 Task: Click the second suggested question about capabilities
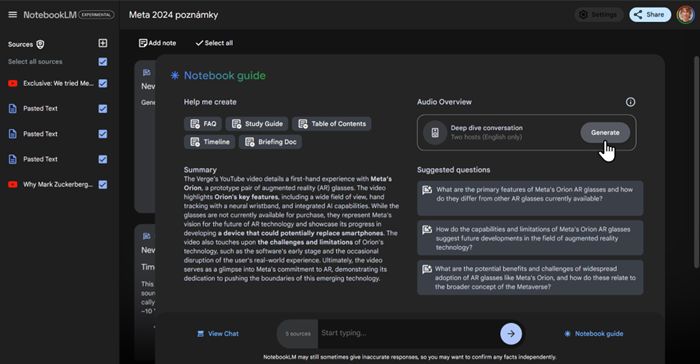tap(530, 238)
